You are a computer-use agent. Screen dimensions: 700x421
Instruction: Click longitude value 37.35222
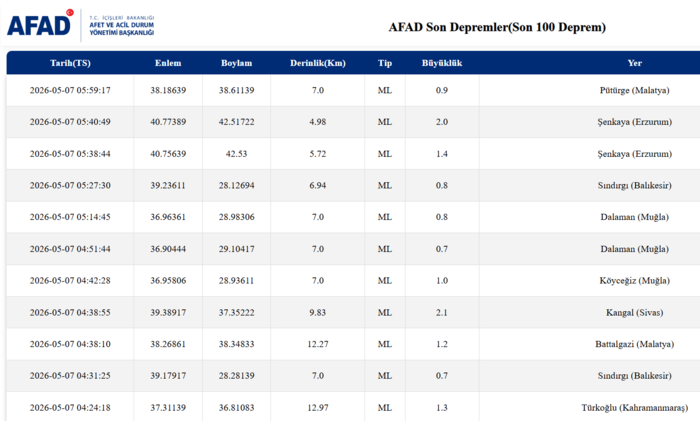click(x=236, y=313)
